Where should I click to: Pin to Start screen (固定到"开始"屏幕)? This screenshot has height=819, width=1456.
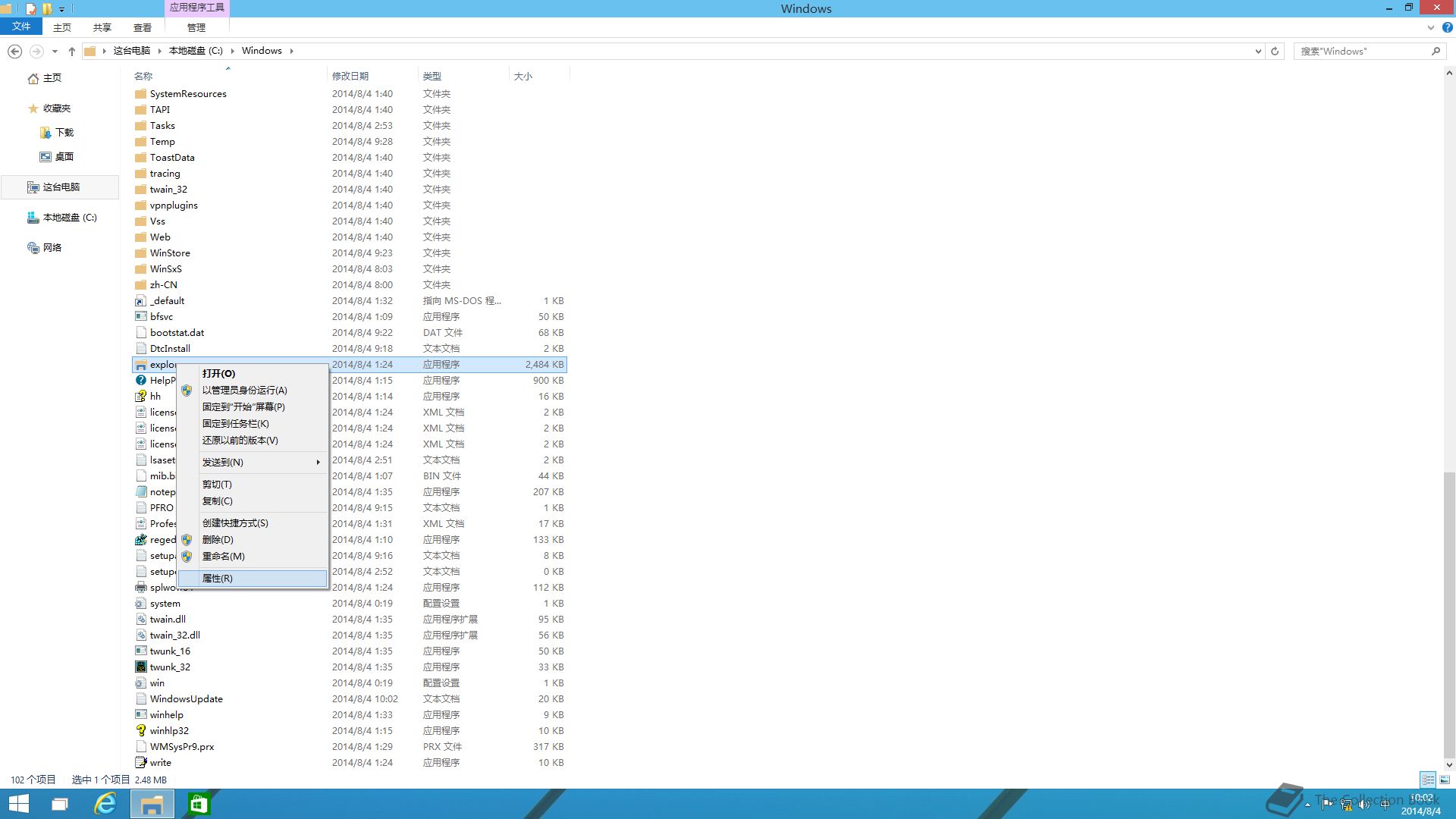(x=253, y=407)
